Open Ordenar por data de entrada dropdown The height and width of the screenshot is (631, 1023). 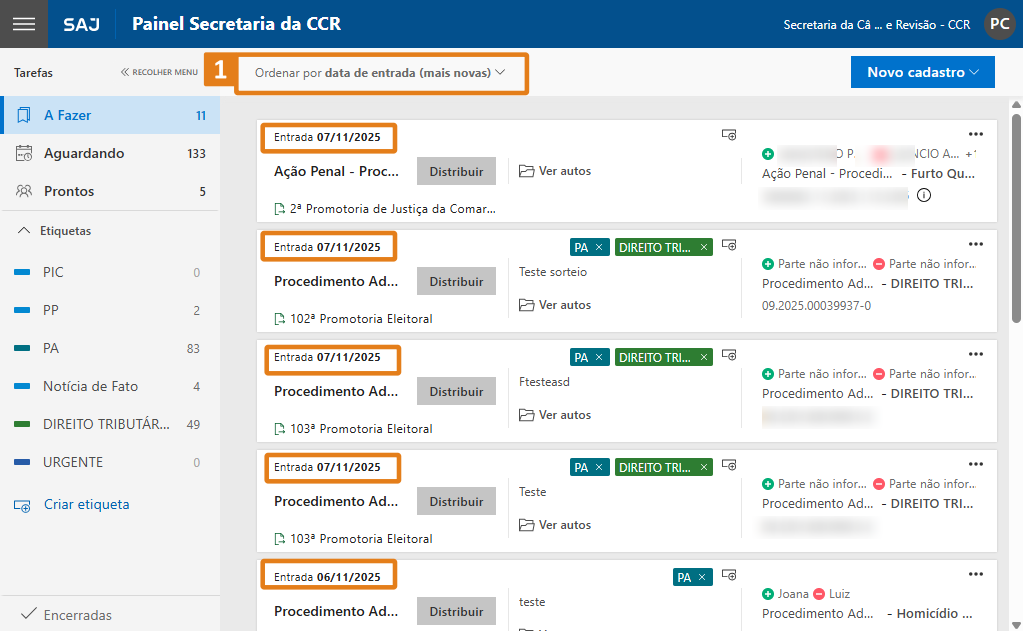[380, 73]
